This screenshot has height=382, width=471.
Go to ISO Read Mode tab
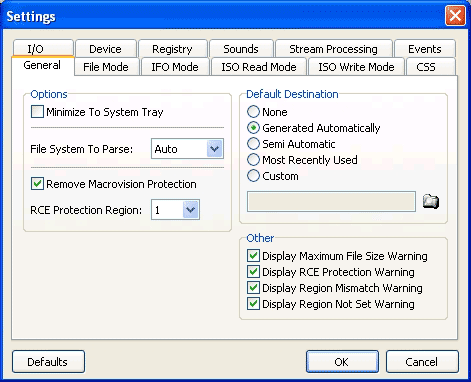[259, 67]
